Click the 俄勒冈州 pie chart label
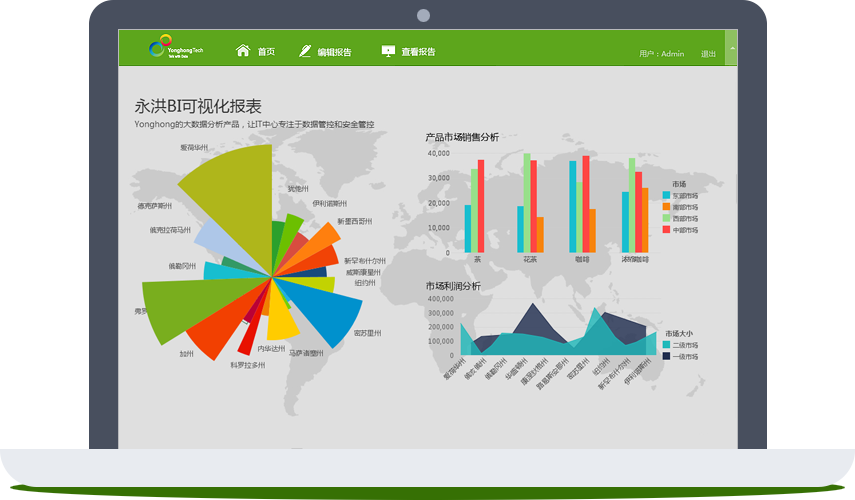The height and width of the screenshot is (500, 855). [182, 266]
